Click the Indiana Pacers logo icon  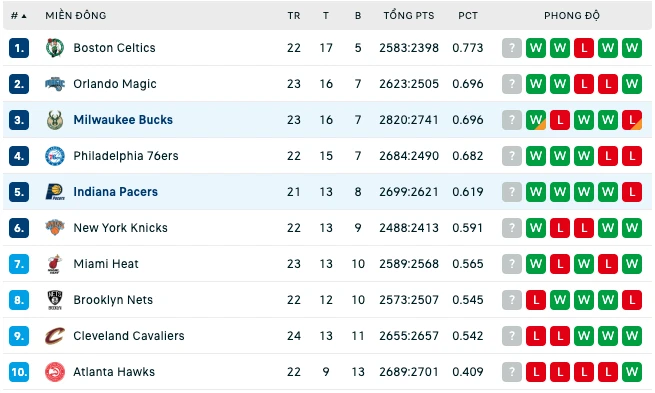point(55,192)
